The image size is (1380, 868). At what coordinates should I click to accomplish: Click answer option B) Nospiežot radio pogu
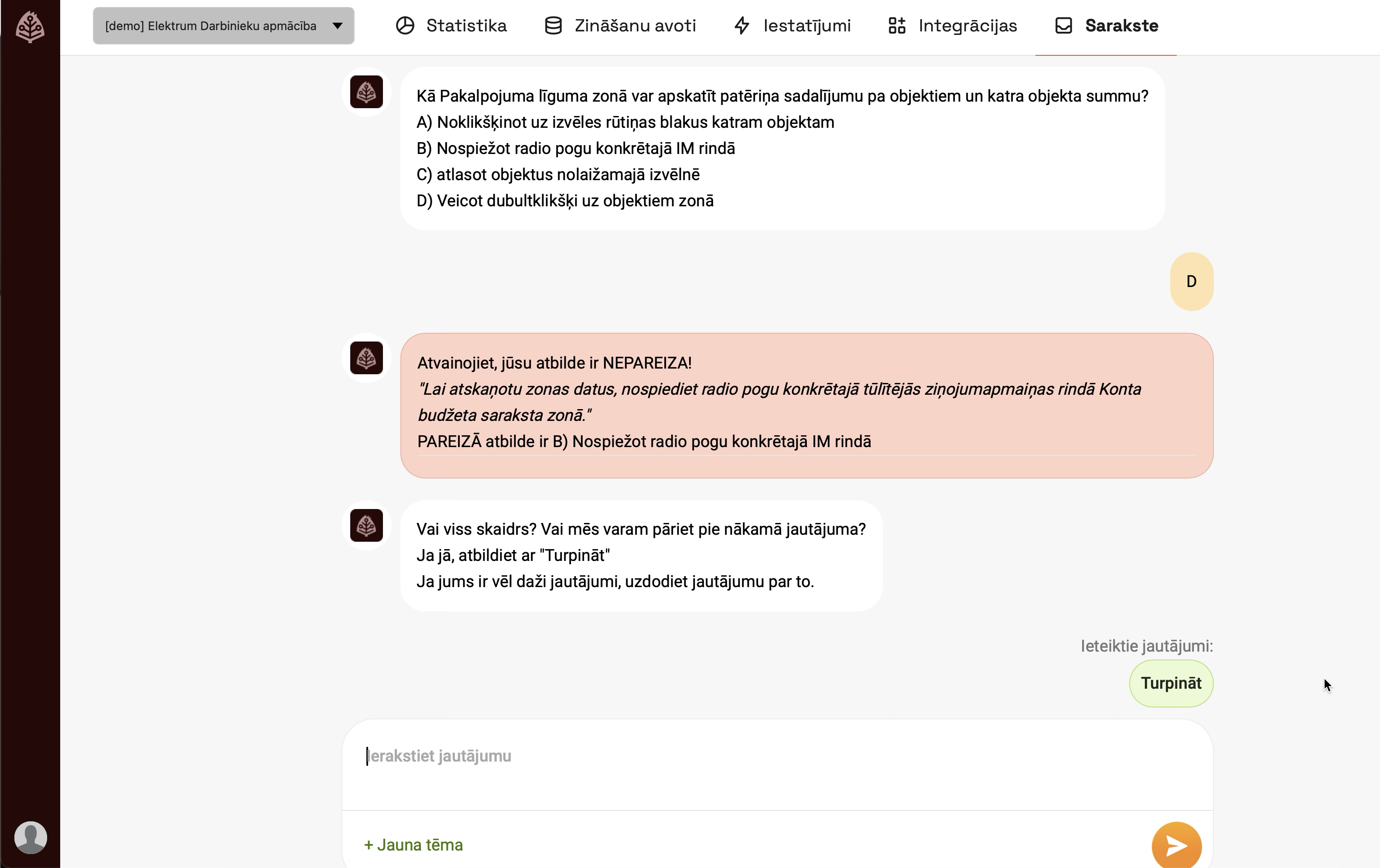[576, 148]
